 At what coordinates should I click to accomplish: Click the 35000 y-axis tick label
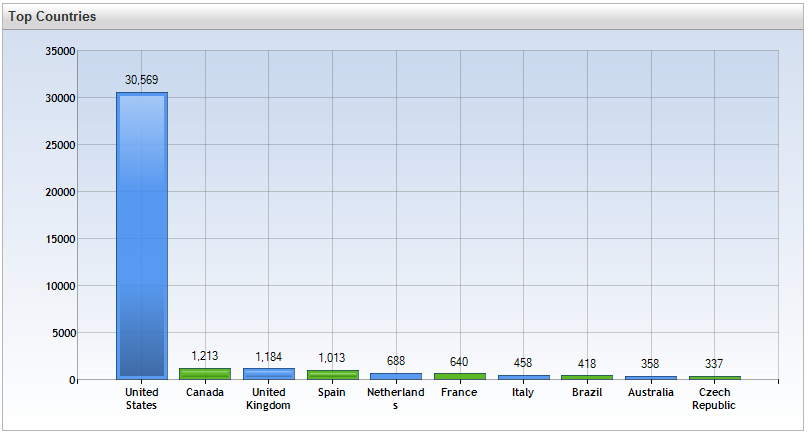tap(60, 51)
